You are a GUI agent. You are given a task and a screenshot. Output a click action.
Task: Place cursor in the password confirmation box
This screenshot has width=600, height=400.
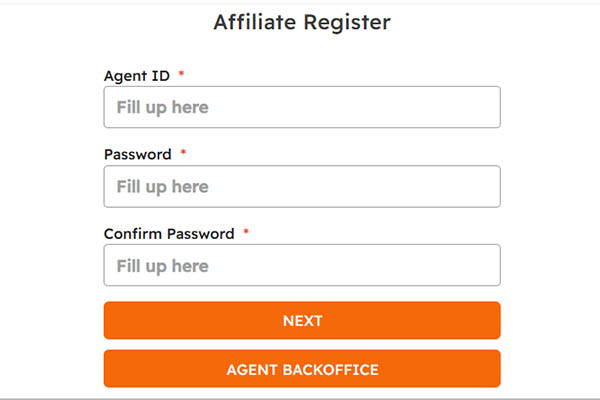click(301, 265)
